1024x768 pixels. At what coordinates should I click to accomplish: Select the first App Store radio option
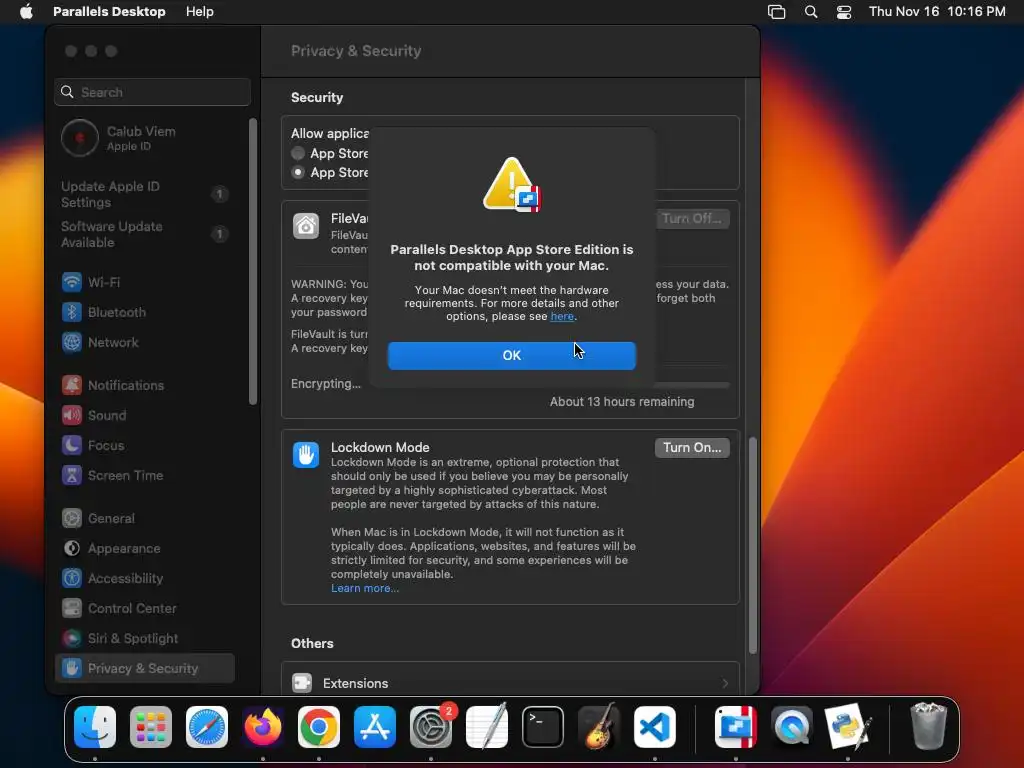(298, 153)
